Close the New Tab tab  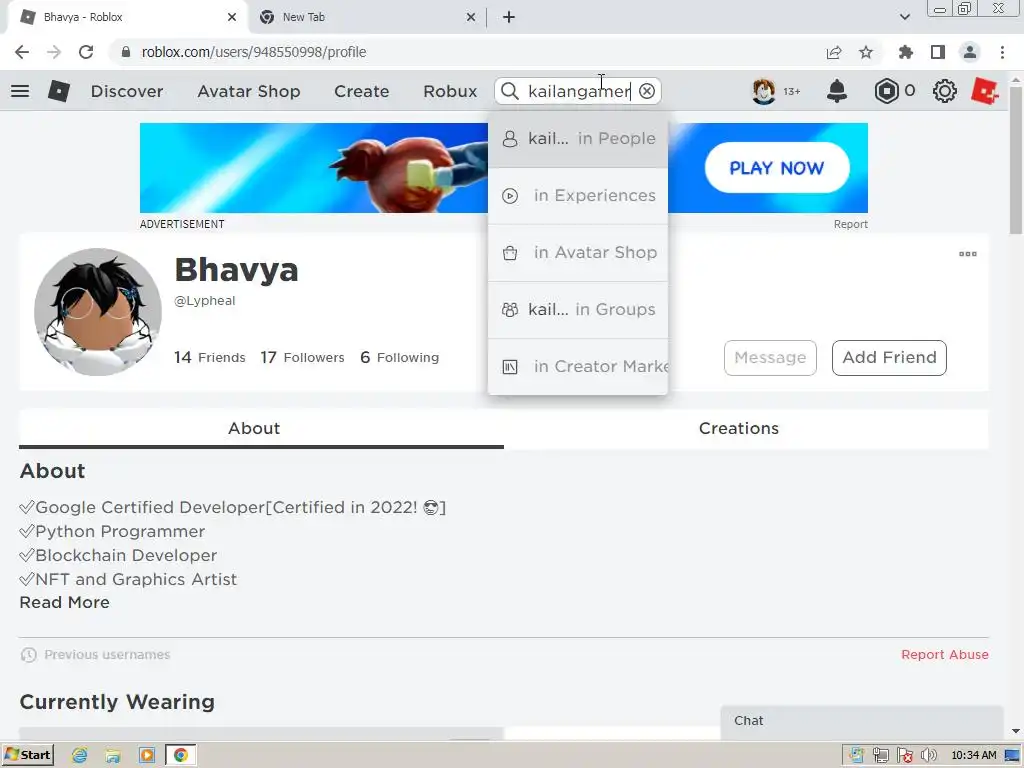pos(471,17)
